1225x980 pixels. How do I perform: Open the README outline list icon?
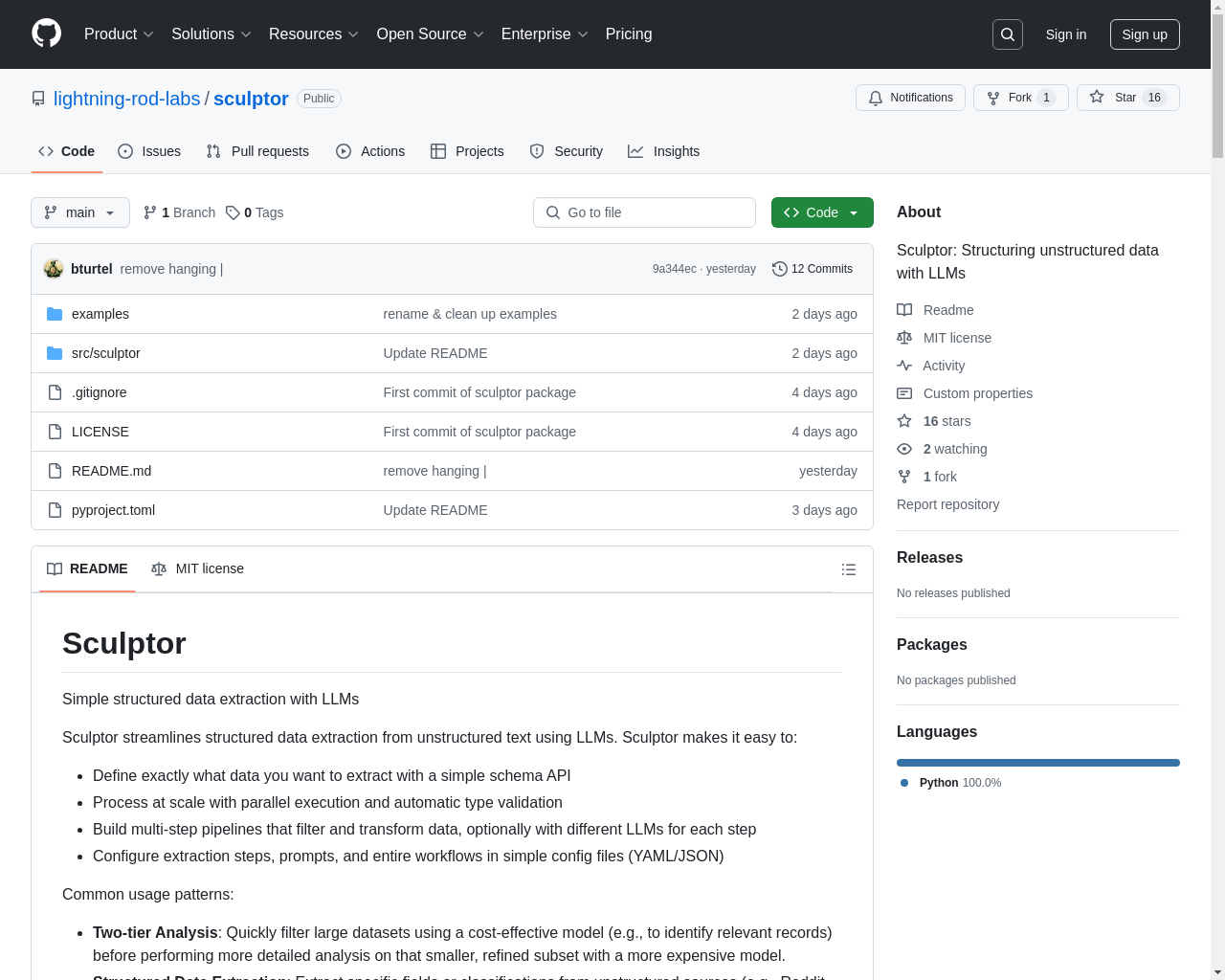[x=848, y=569]
